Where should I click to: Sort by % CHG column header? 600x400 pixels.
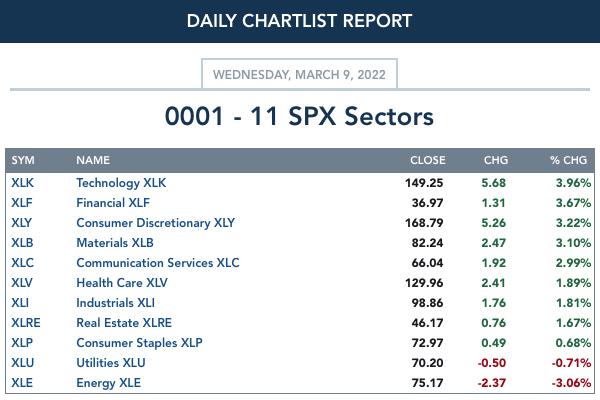point(568,160)
